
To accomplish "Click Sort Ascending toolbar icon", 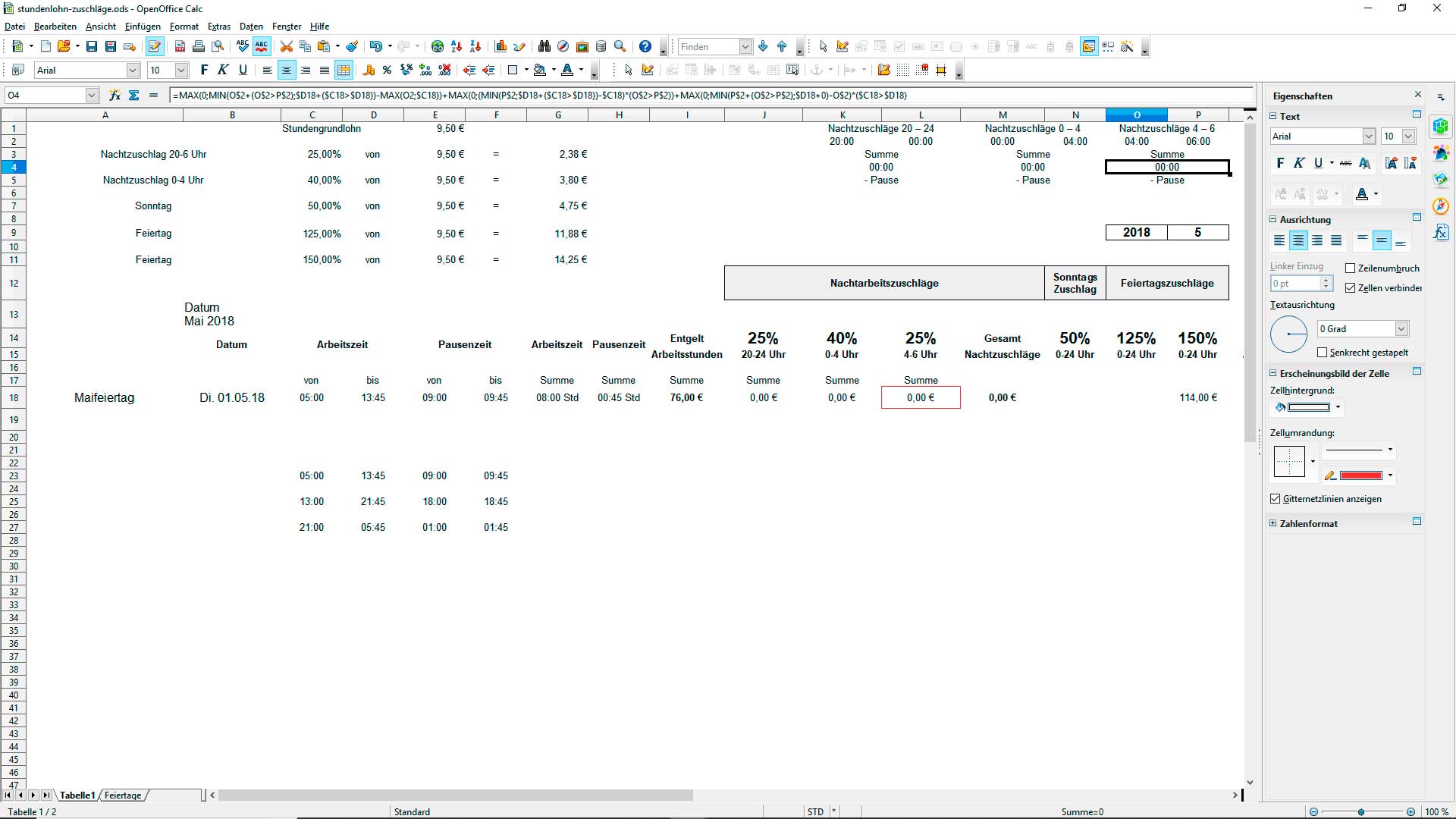I will pyautogui.click(x=457, y=46).
